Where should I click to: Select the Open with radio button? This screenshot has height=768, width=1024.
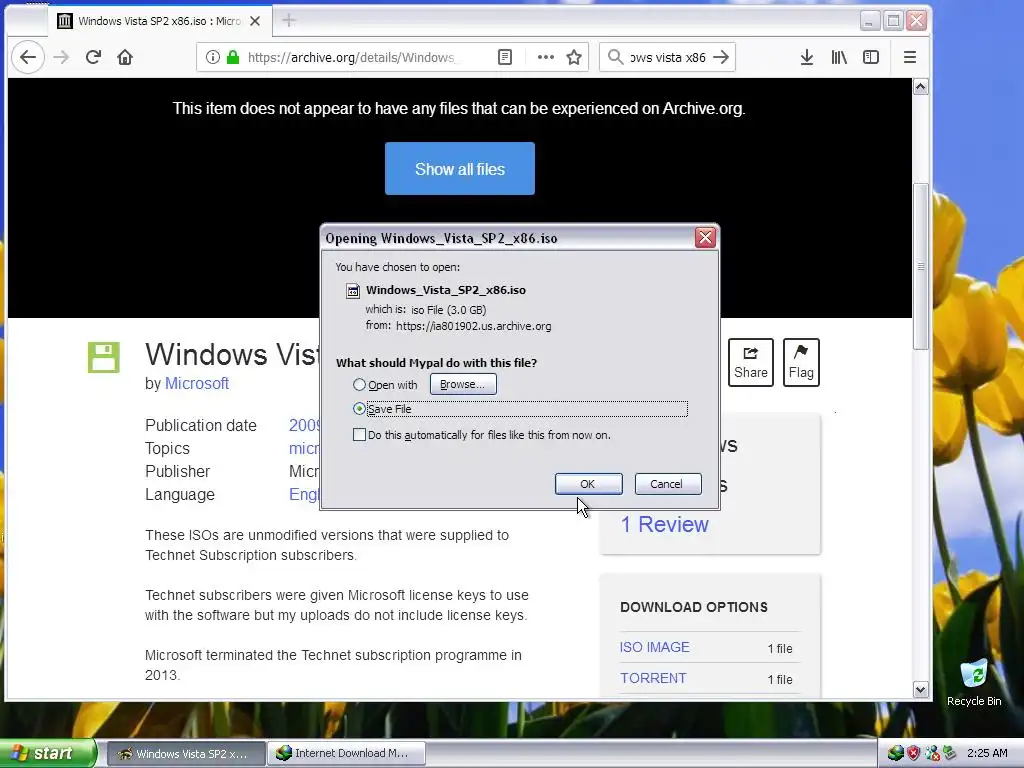tap(359, 385)
